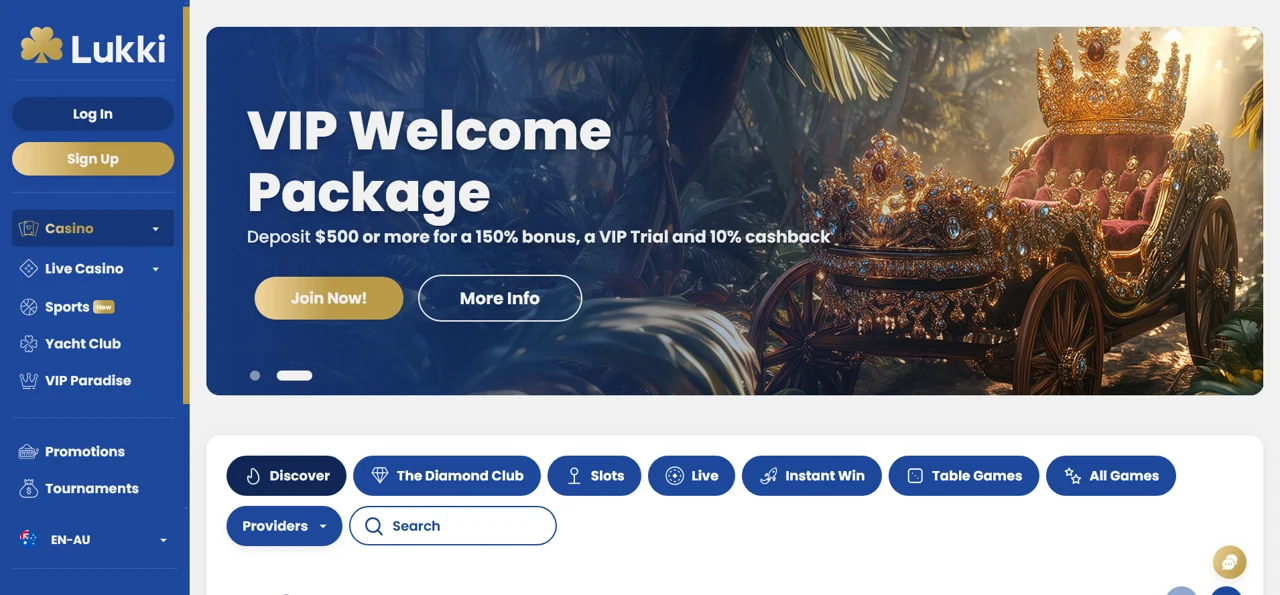Click the Tournaments trophy bag icon
The image size is (1280, 595).
pos(28,489)
